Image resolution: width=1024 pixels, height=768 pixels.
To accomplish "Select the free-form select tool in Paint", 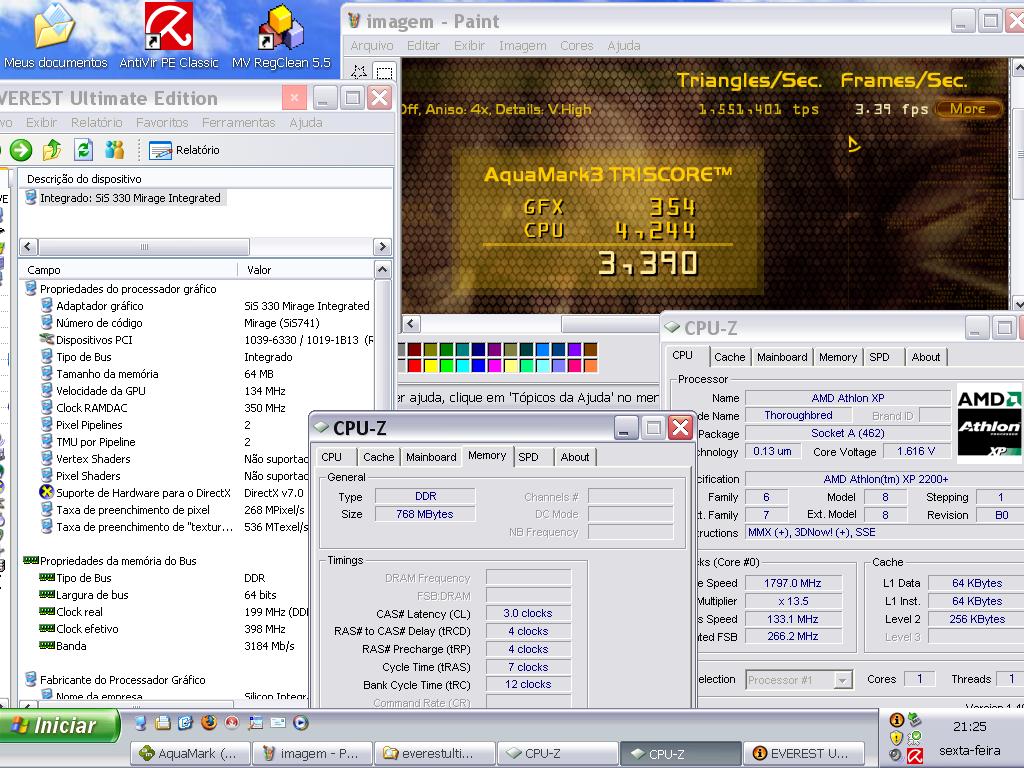I will tap(359, 71).
